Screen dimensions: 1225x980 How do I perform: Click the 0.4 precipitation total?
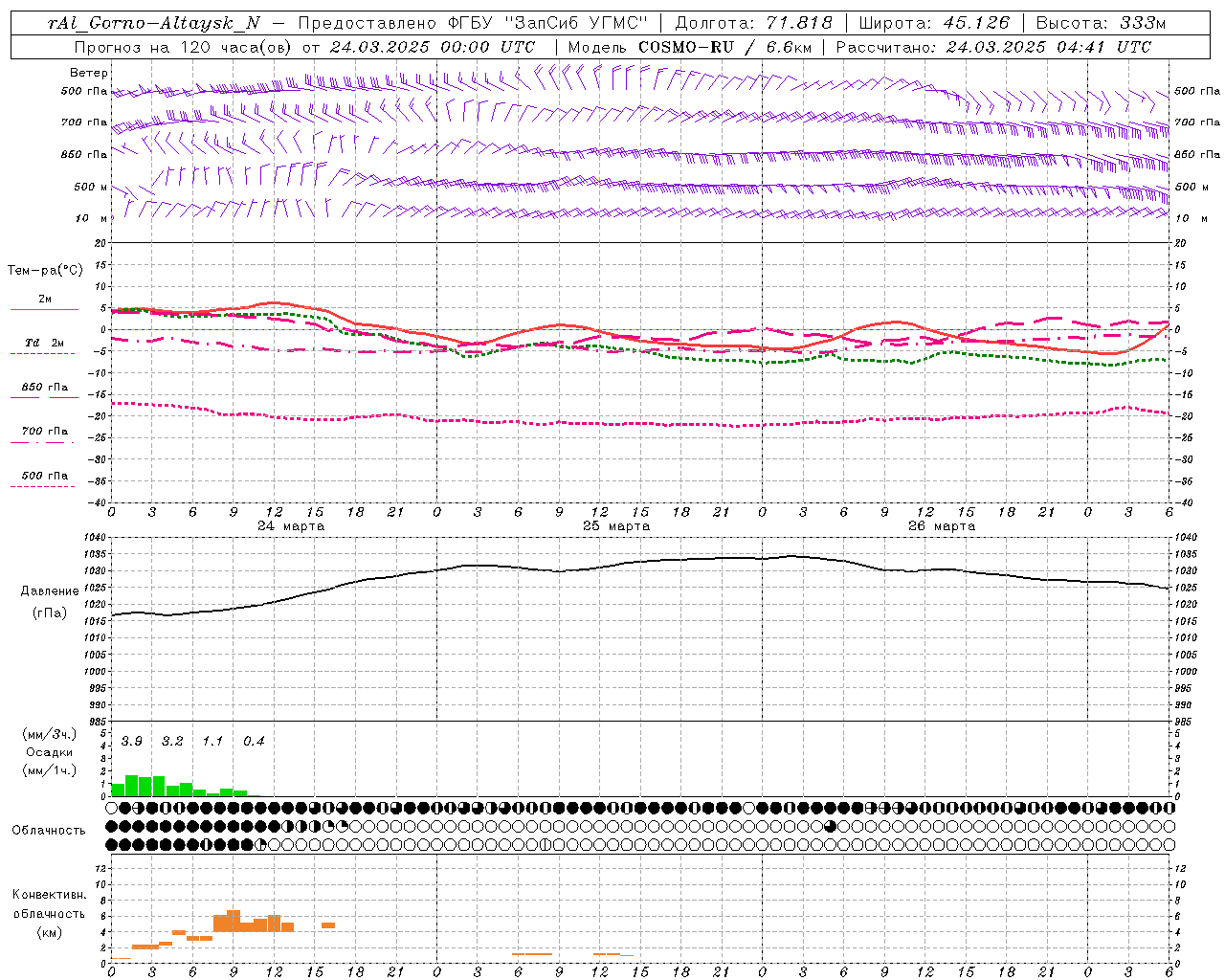[254, 741]
